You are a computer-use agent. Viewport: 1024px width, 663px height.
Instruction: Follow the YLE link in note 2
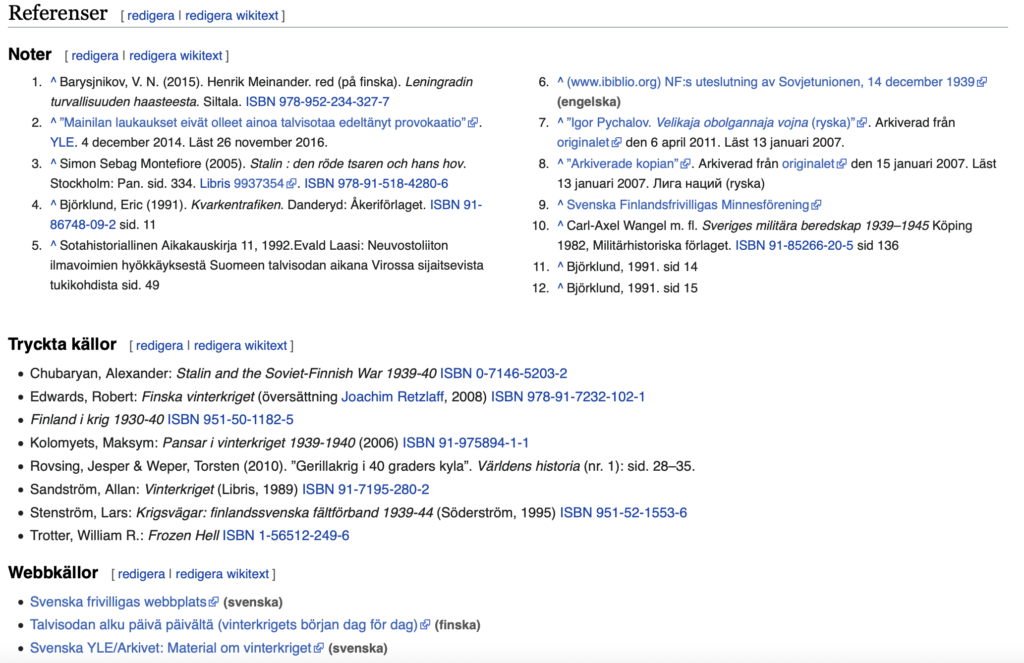(62, 142)
